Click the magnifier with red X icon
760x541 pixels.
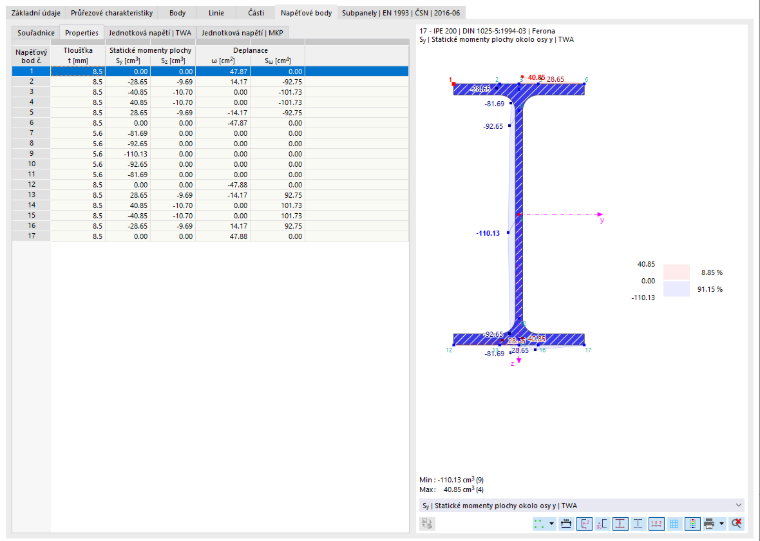736,524
